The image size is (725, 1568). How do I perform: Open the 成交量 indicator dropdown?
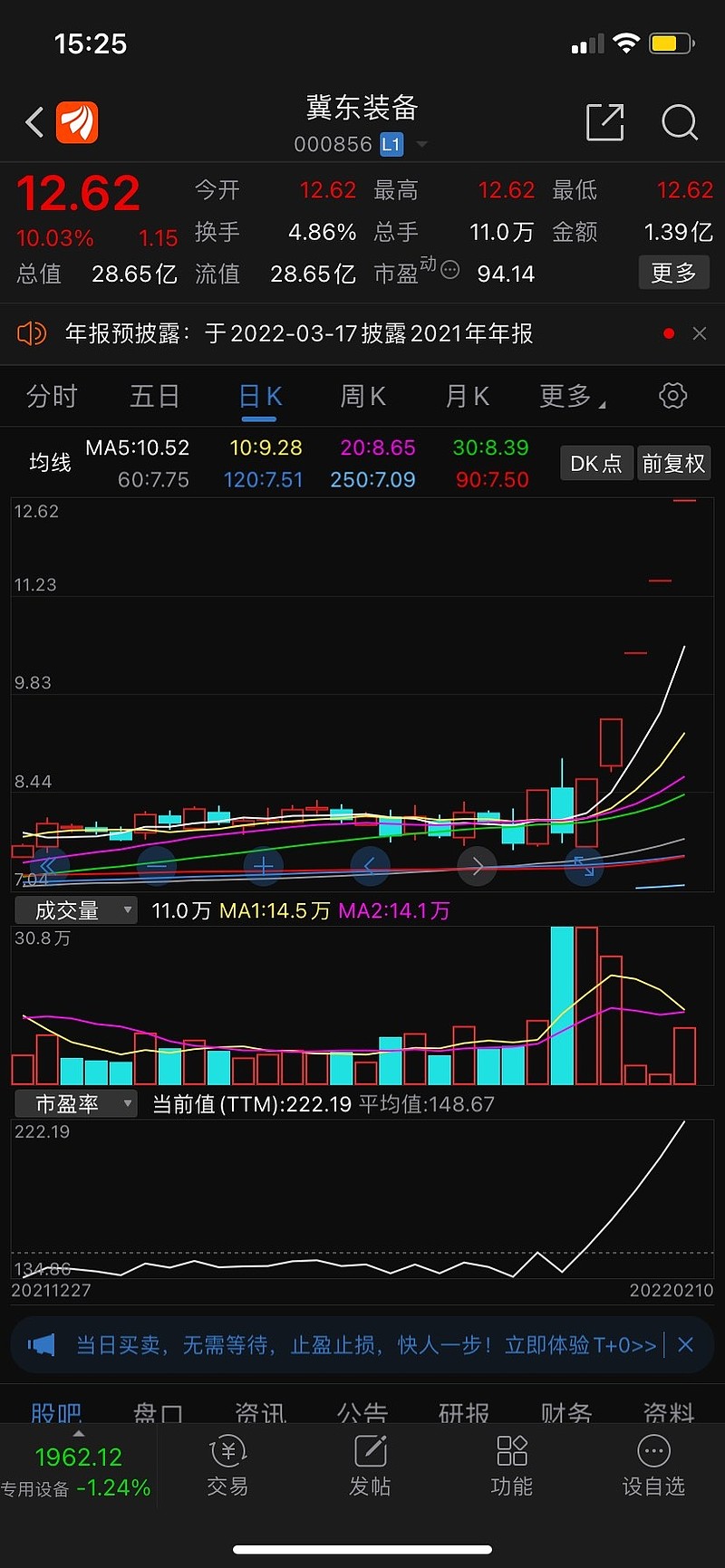(76, 910)
